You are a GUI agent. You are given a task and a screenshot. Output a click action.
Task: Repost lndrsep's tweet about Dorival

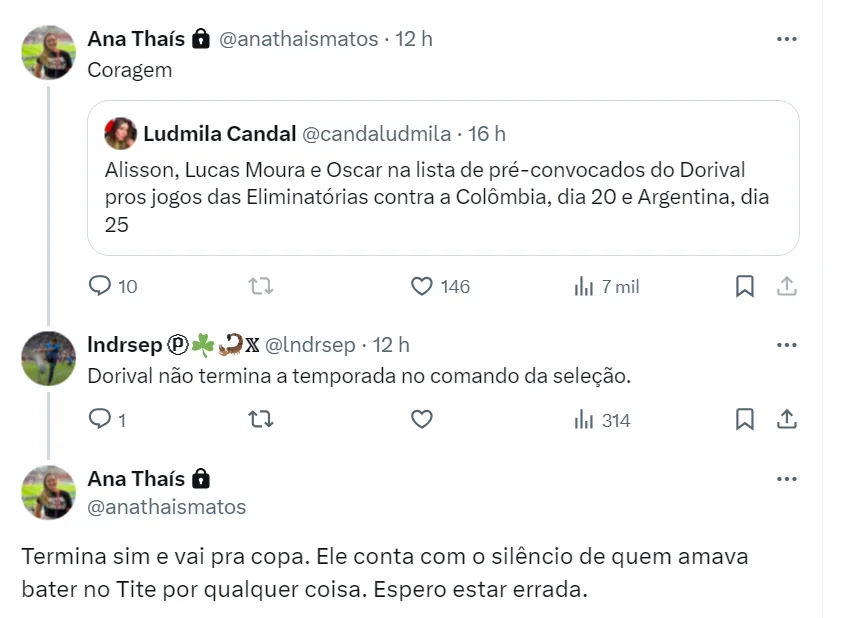260,420
